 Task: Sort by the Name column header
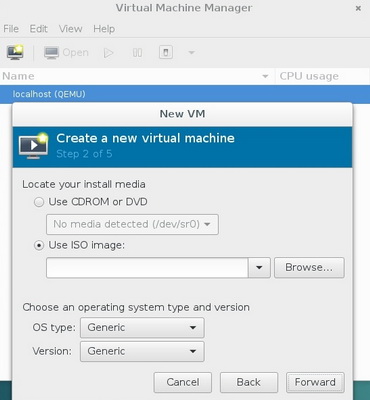click(x=137, y=76)
